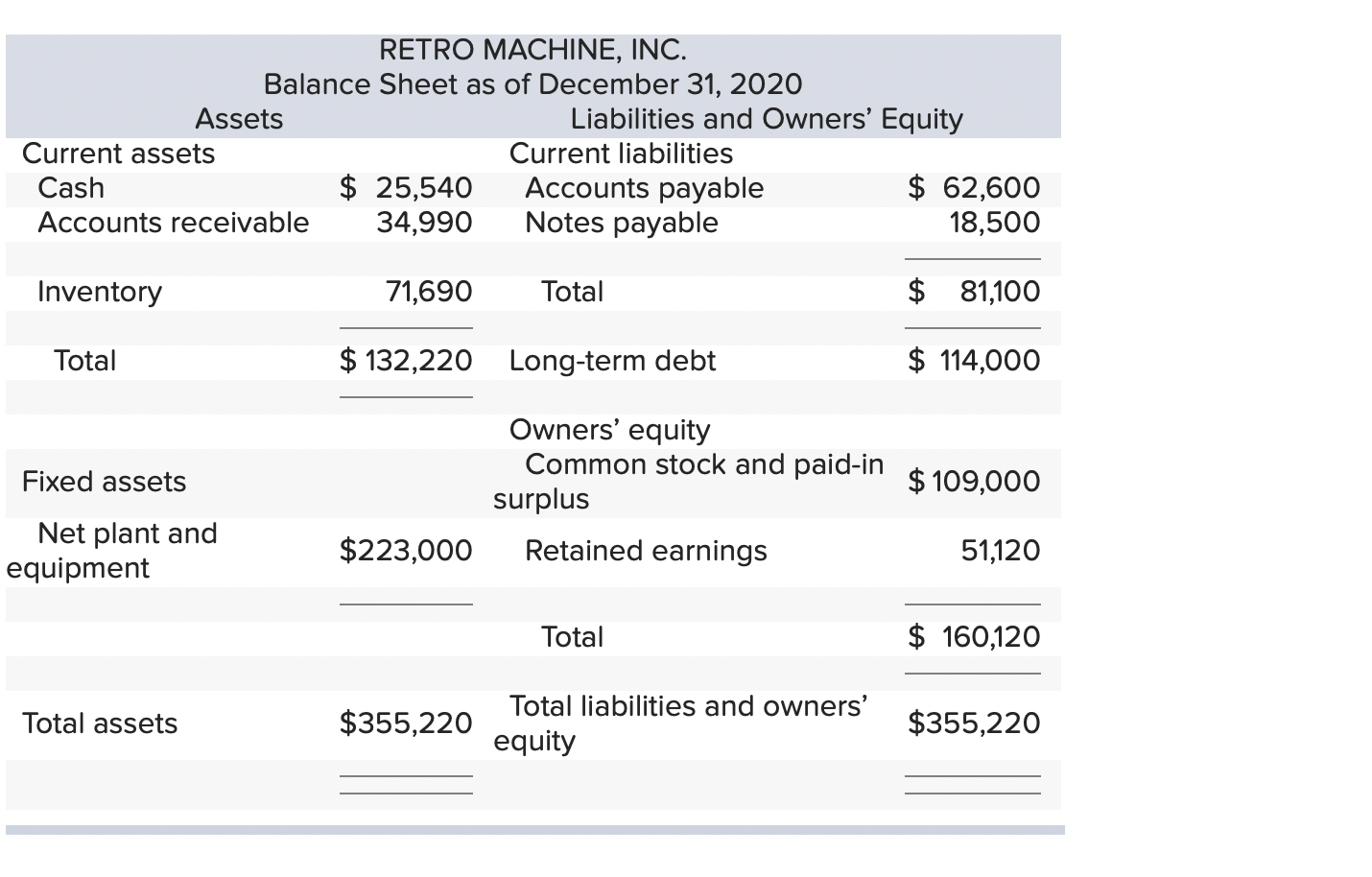Click the Total liabilities and owners' equity value
Viewport: 1372px width, 877px height.
pyautogui.click(x=974, y=723)
